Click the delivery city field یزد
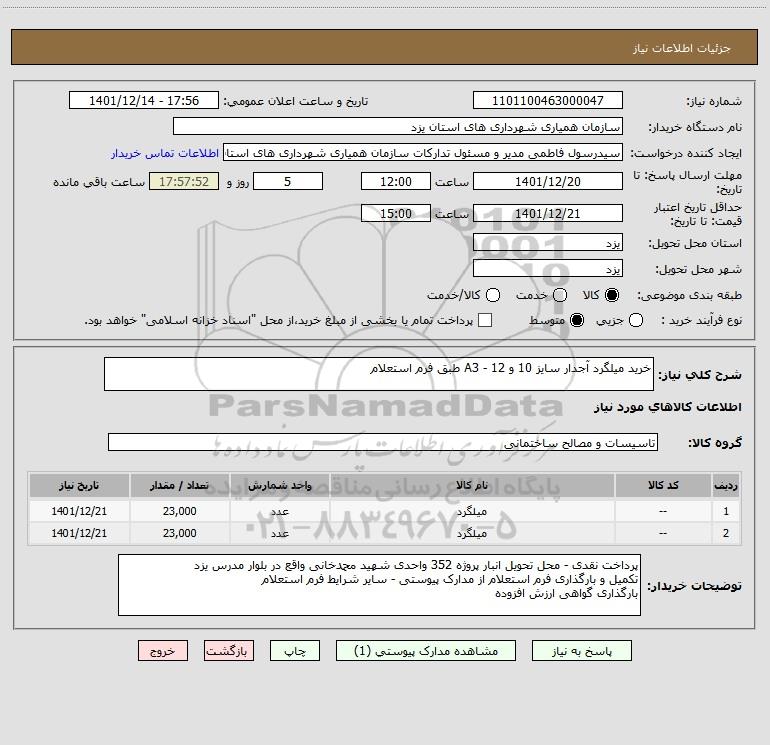 click(548, 269)
